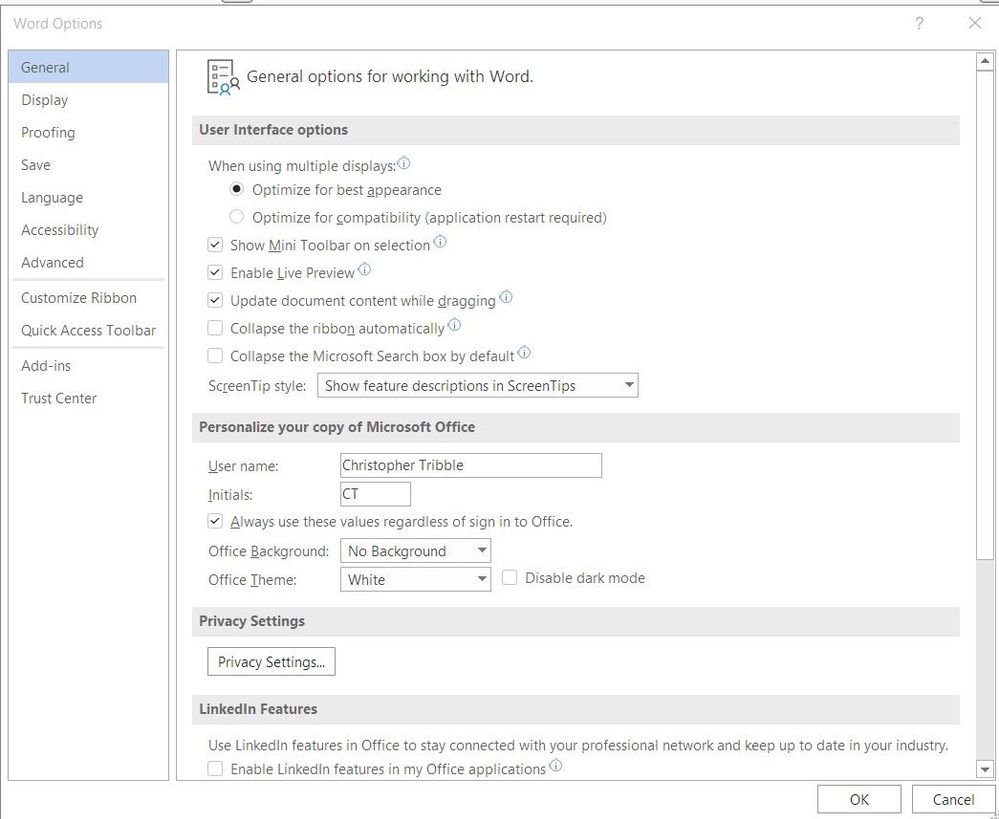The width and height of the screenshot is (999, 819).
Task: Select Optimize for compatibility radio button
Action: tap(236, 217)
